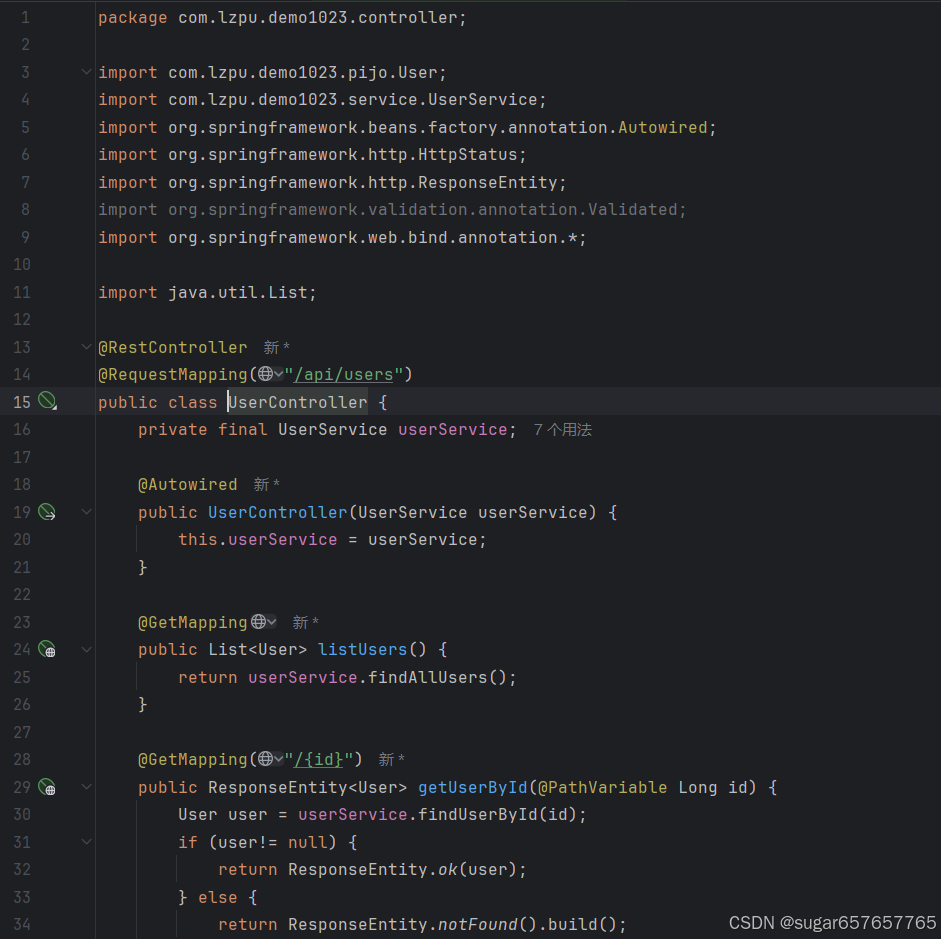Click the endpoint gutter icon next to getUserById
Viewport: 941px width, 939px height.
47,787
